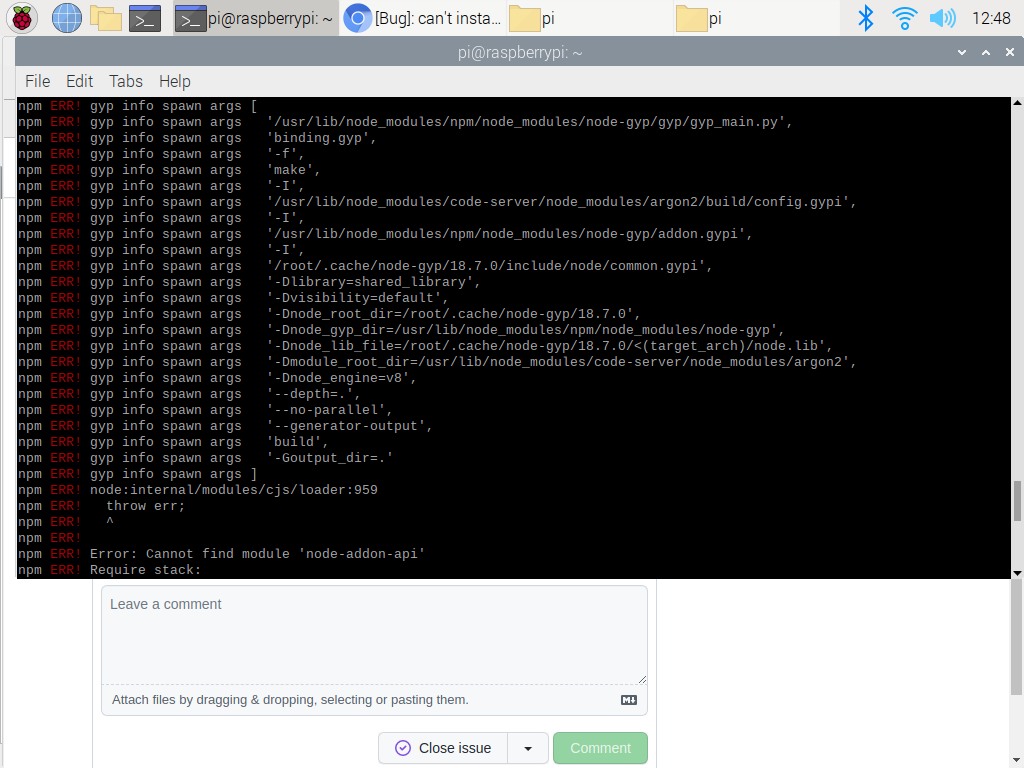Focus the Leave a comment text box
The image size is (1024, 768).
[374, 635]
